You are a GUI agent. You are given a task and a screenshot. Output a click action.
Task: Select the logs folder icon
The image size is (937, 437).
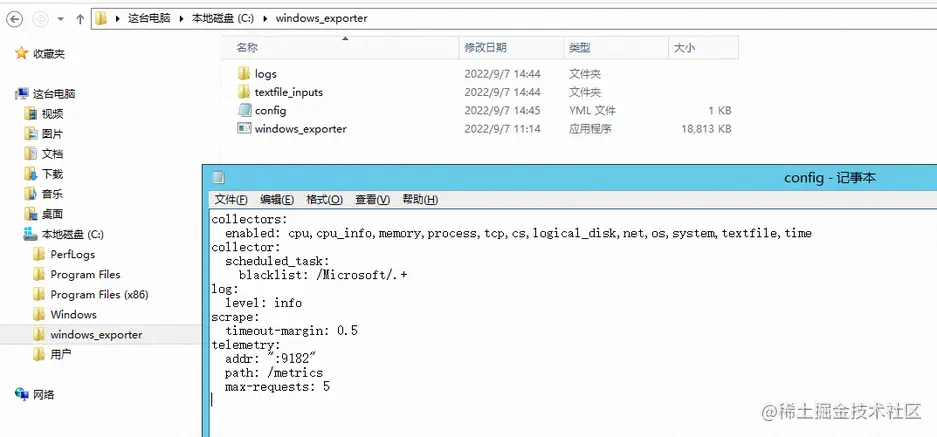click(x=244, y=74)
